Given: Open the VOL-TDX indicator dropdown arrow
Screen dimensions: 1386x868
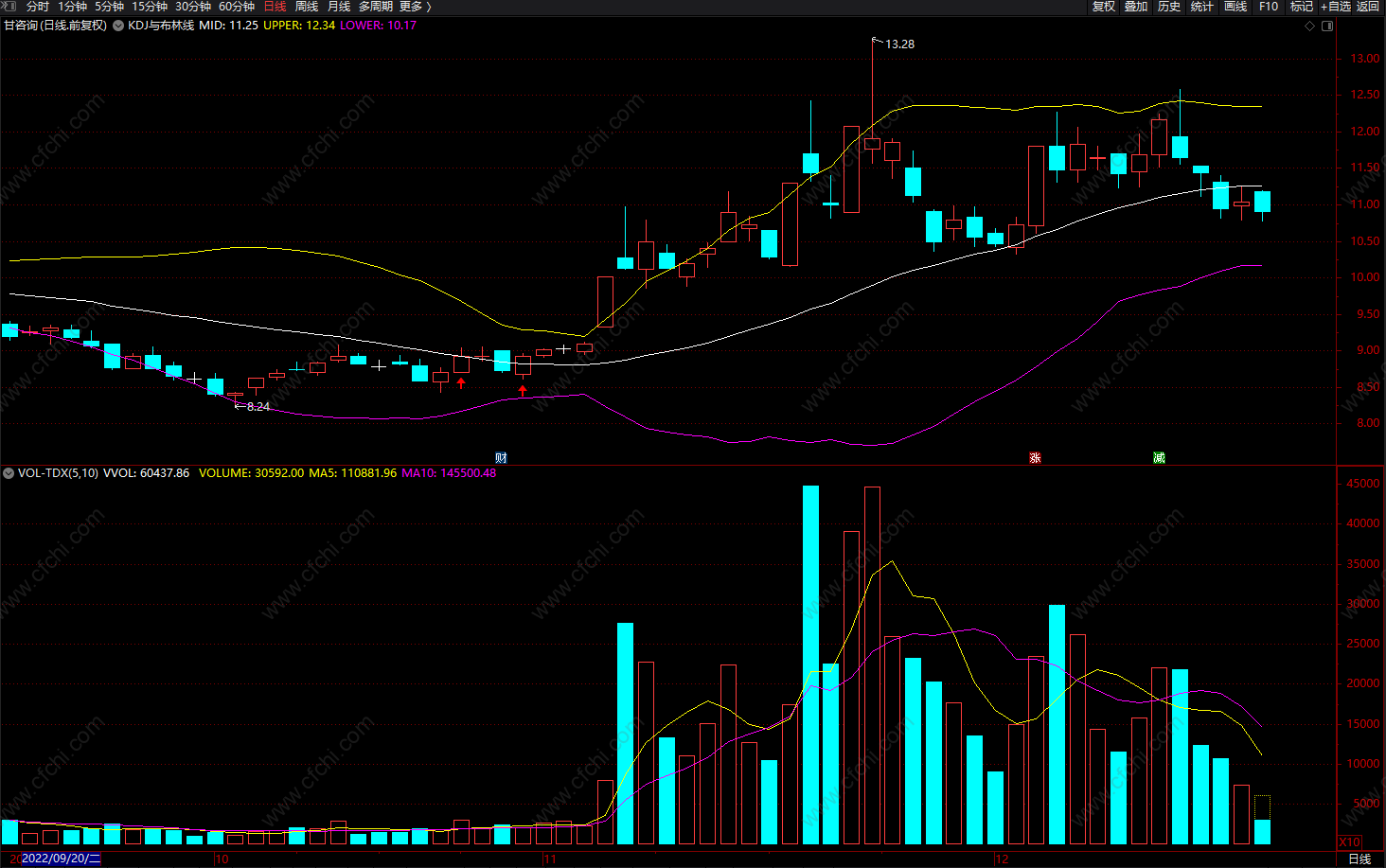Looking at the screenshot, I should [x=9, y=473].
